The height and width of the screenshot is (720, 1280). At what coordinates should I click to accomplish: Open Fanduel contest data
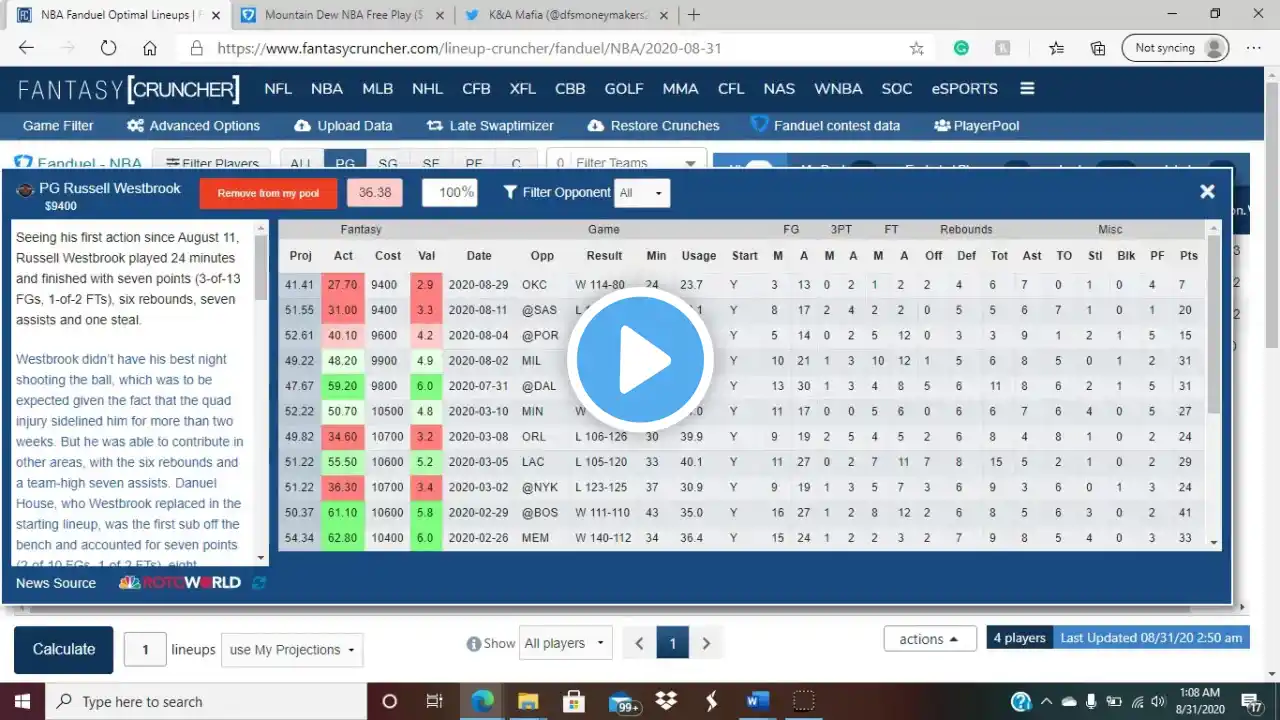tap(825, 125)
